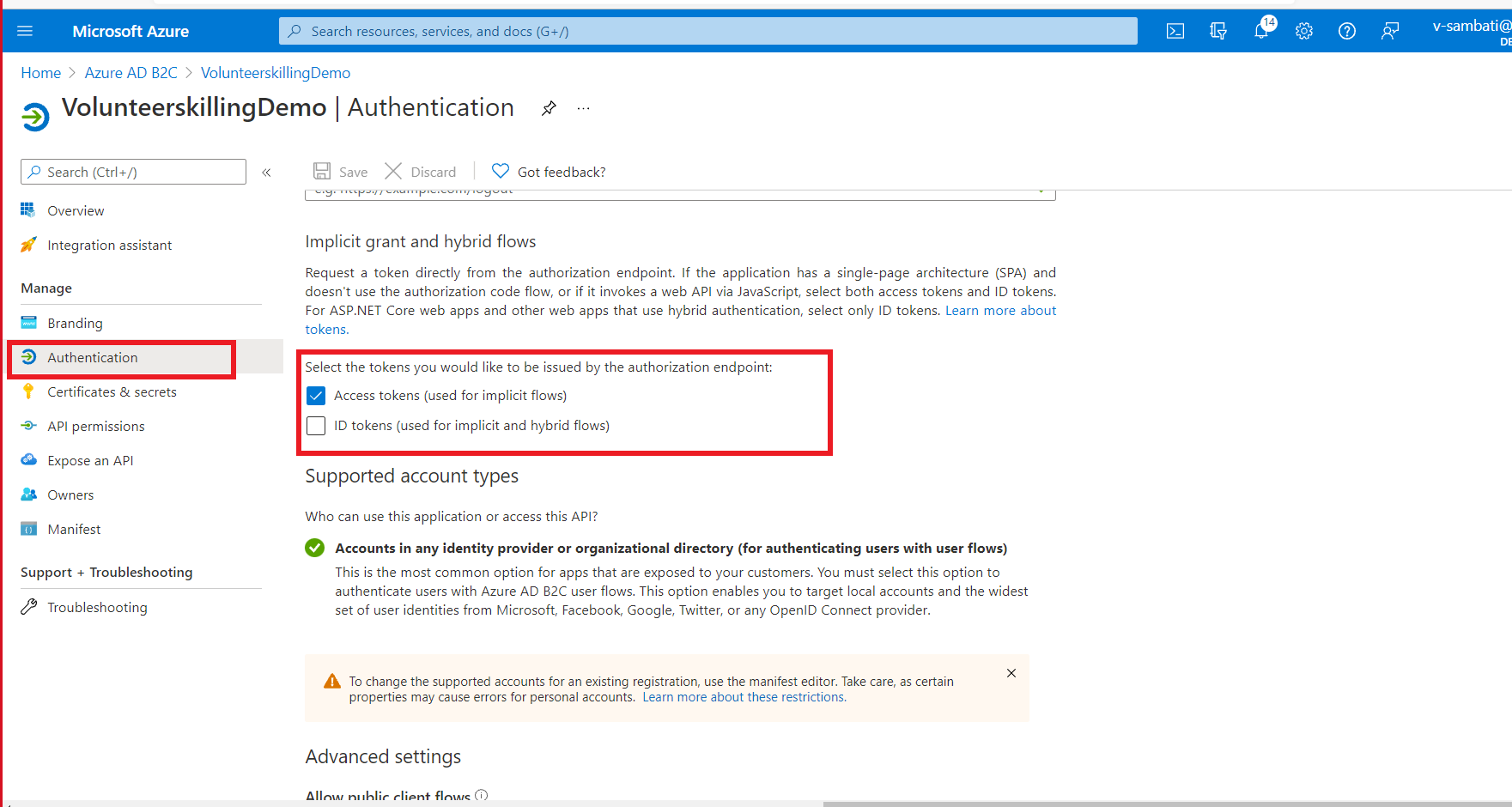Click the Save disk icon
Screen dimensions: 1512x807
322,171
